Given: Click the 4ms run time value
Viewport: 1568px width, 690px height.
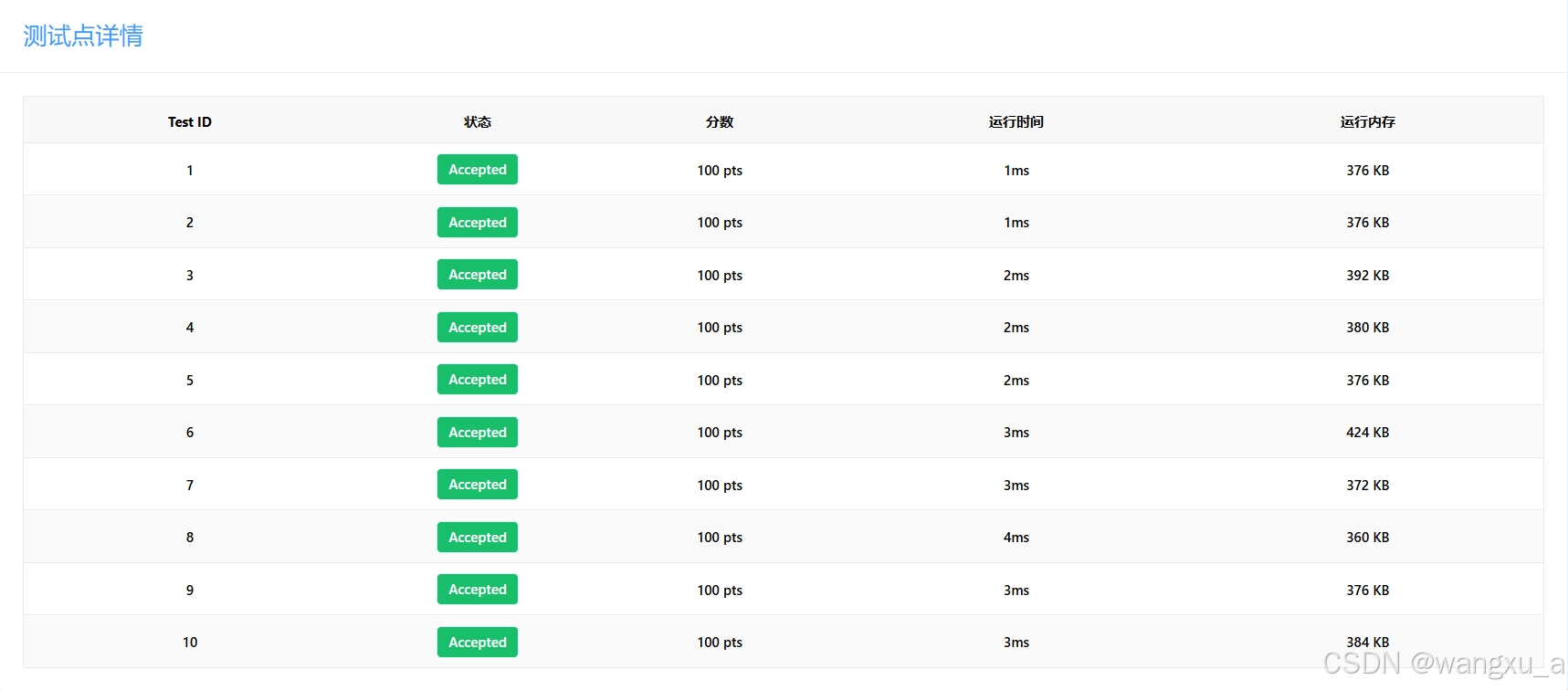Looking at the screenshot, I should pyautogui.click(x=1016, y=538).
